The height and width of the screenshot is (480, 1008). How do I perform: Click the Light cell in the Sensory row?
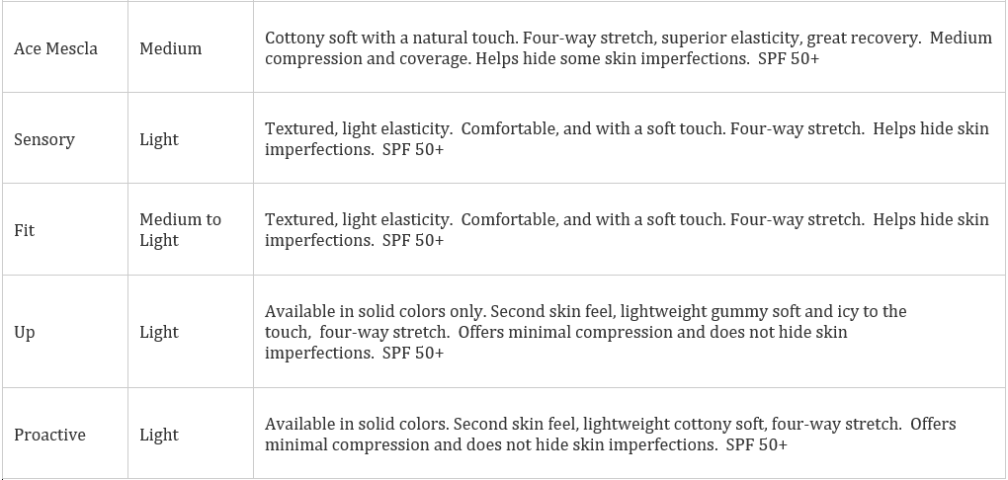[159, 139]
